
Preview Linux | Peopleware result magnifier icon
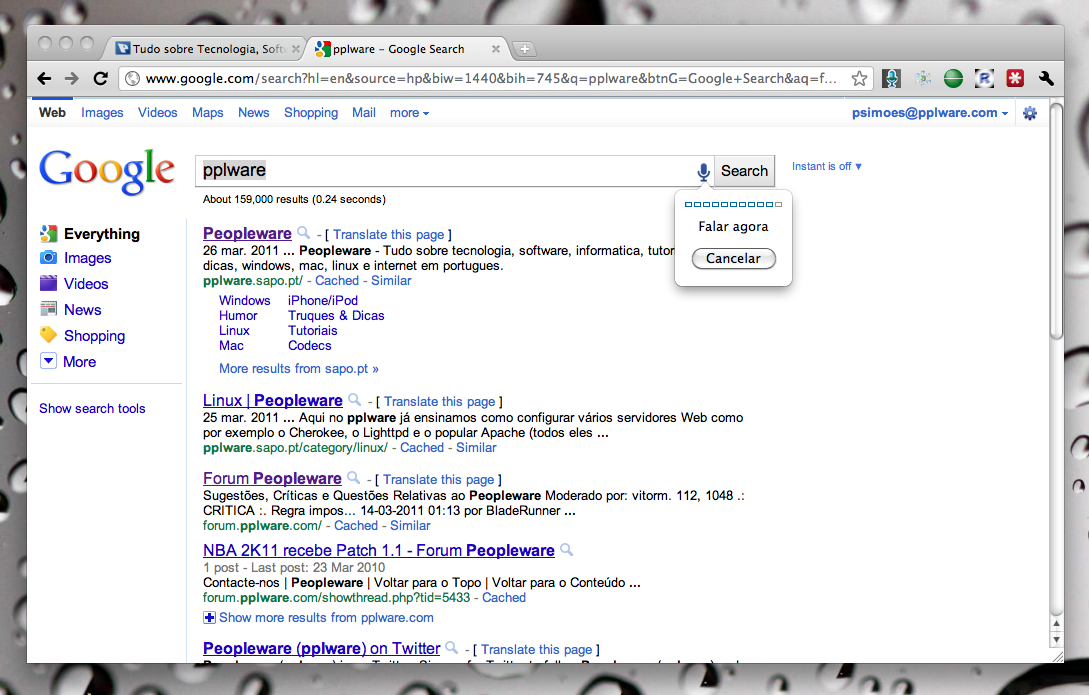coord(354,399)
